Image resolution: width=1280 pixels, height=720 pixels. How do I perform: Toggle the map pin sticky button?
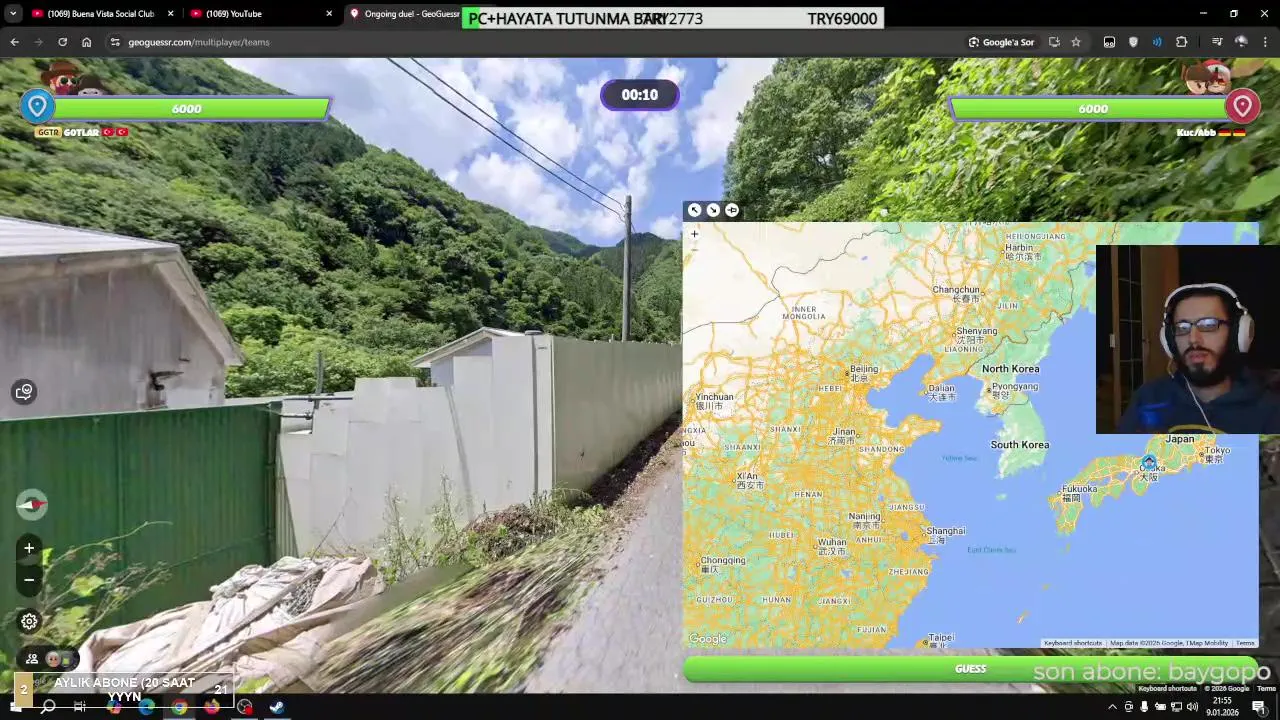click(x=732, y=210)
